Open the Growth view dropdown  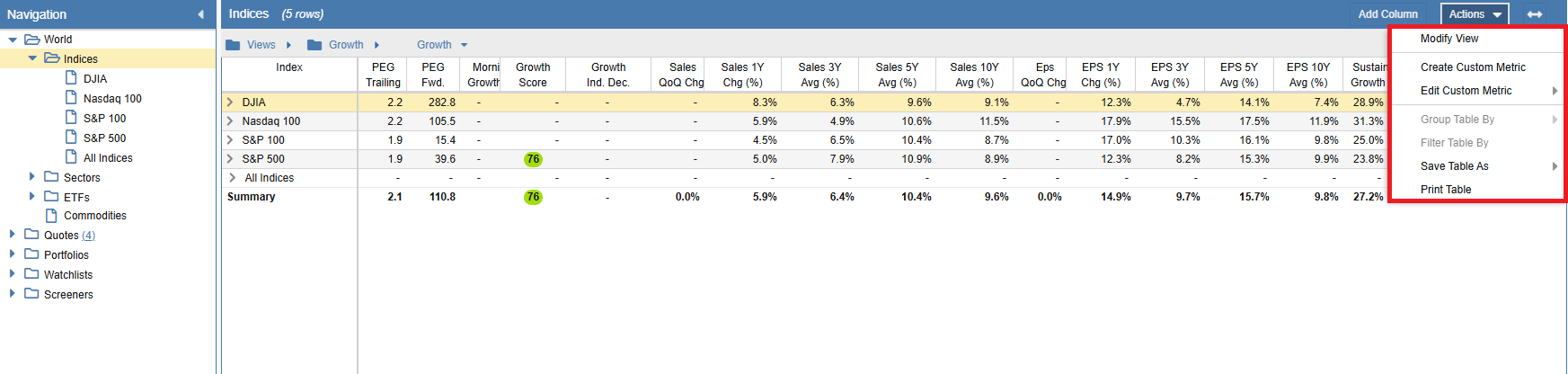[x=442, y=45]
